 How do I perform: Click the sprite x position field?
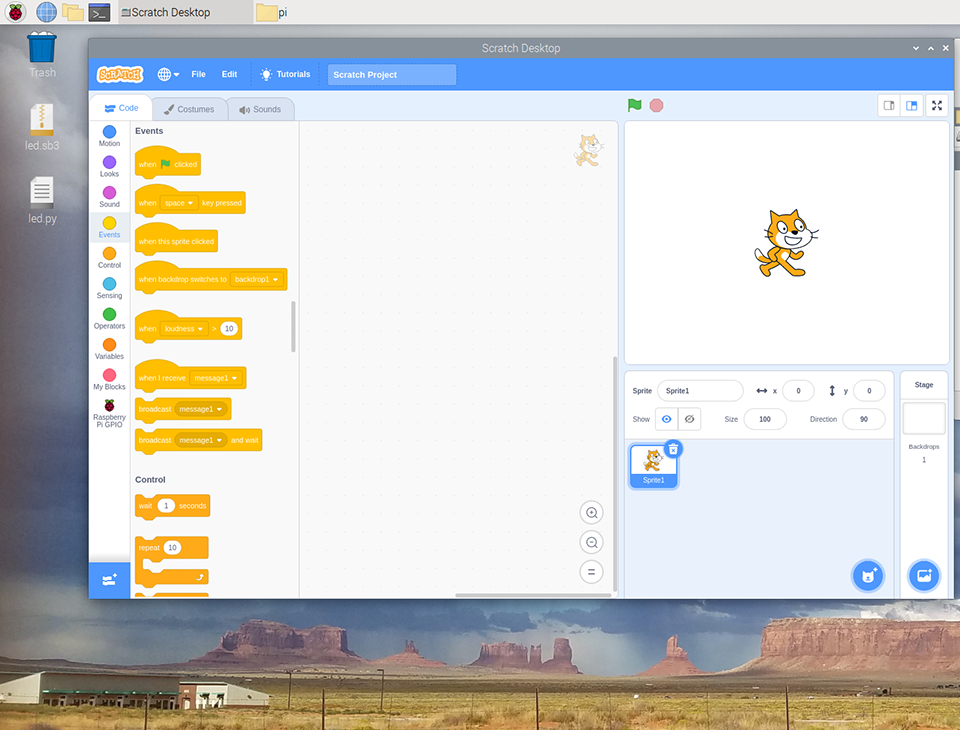click(798, 391)
